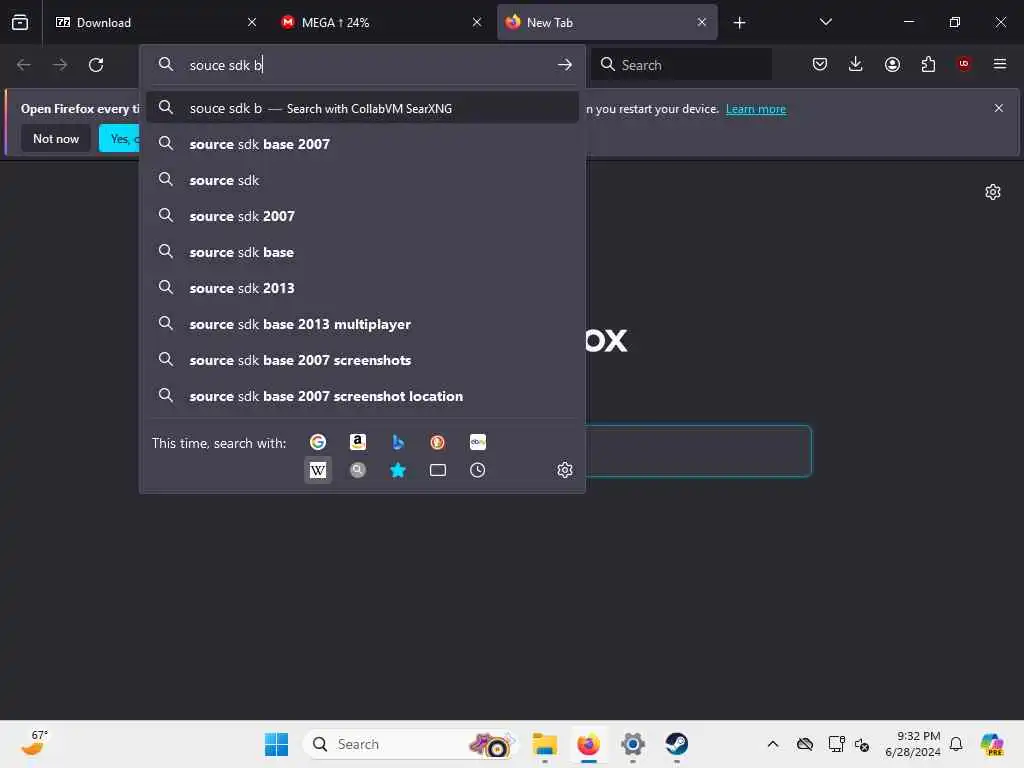Choose the 'source sdk base' suggestion

[362, 252]
